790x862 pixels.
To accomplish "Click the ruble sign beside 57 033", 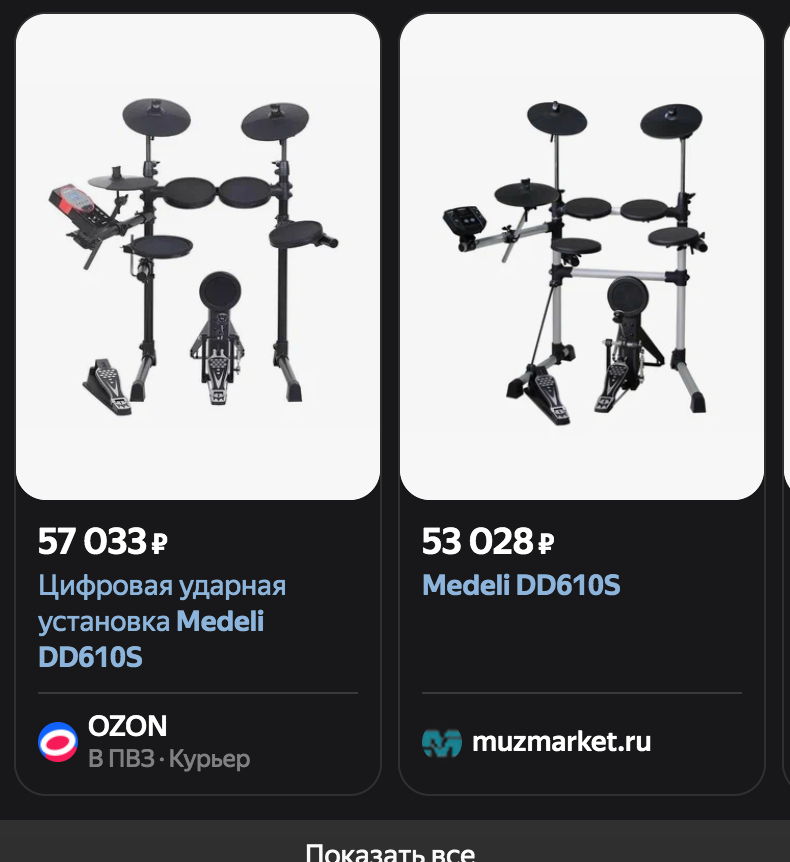I will (159, 544).
